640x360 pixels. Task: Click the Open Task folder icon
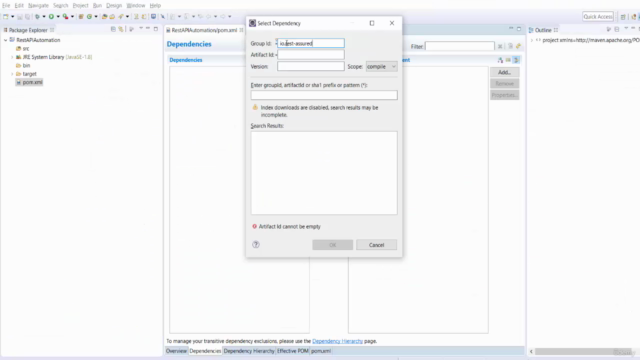[x=112, y=17]
